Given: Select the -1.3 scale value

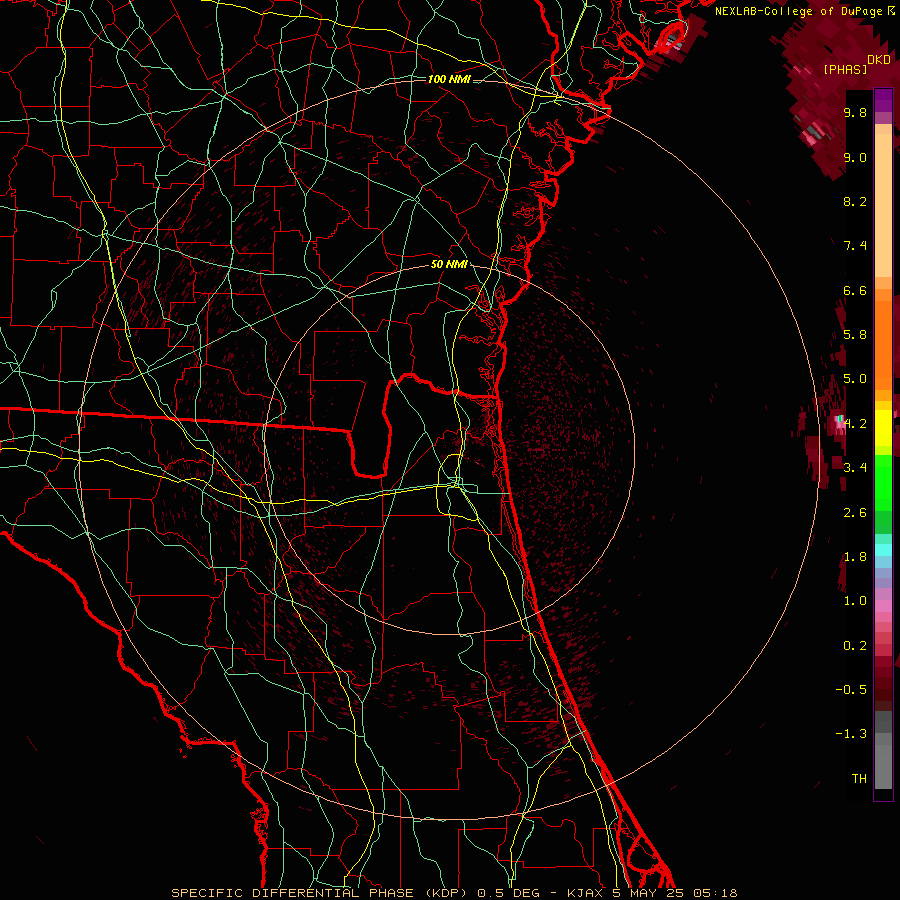Looking at the screenshot, I should coord(851,734).
